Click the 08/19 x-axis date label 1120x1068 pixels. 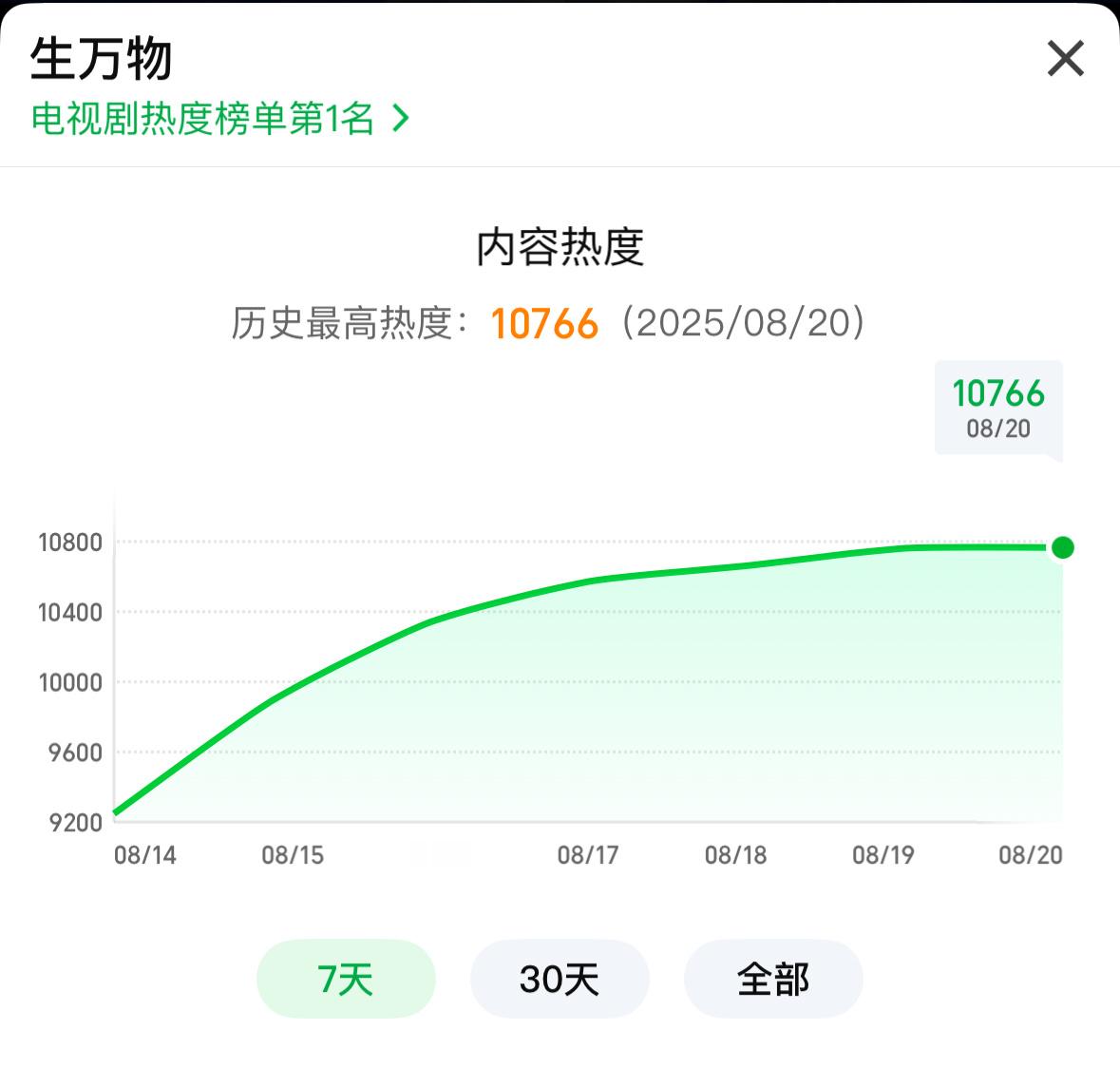[x=883, y=855]
